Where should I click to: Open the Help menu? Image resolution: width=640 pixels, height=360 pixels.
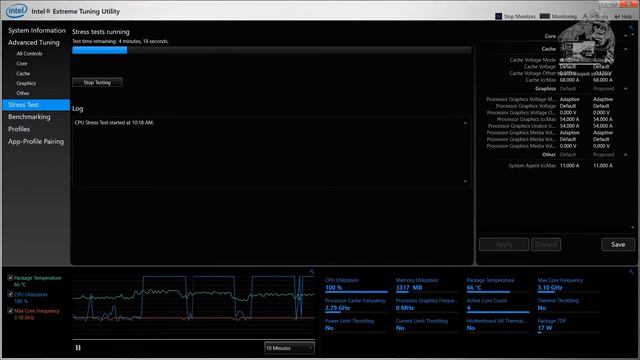623,16
